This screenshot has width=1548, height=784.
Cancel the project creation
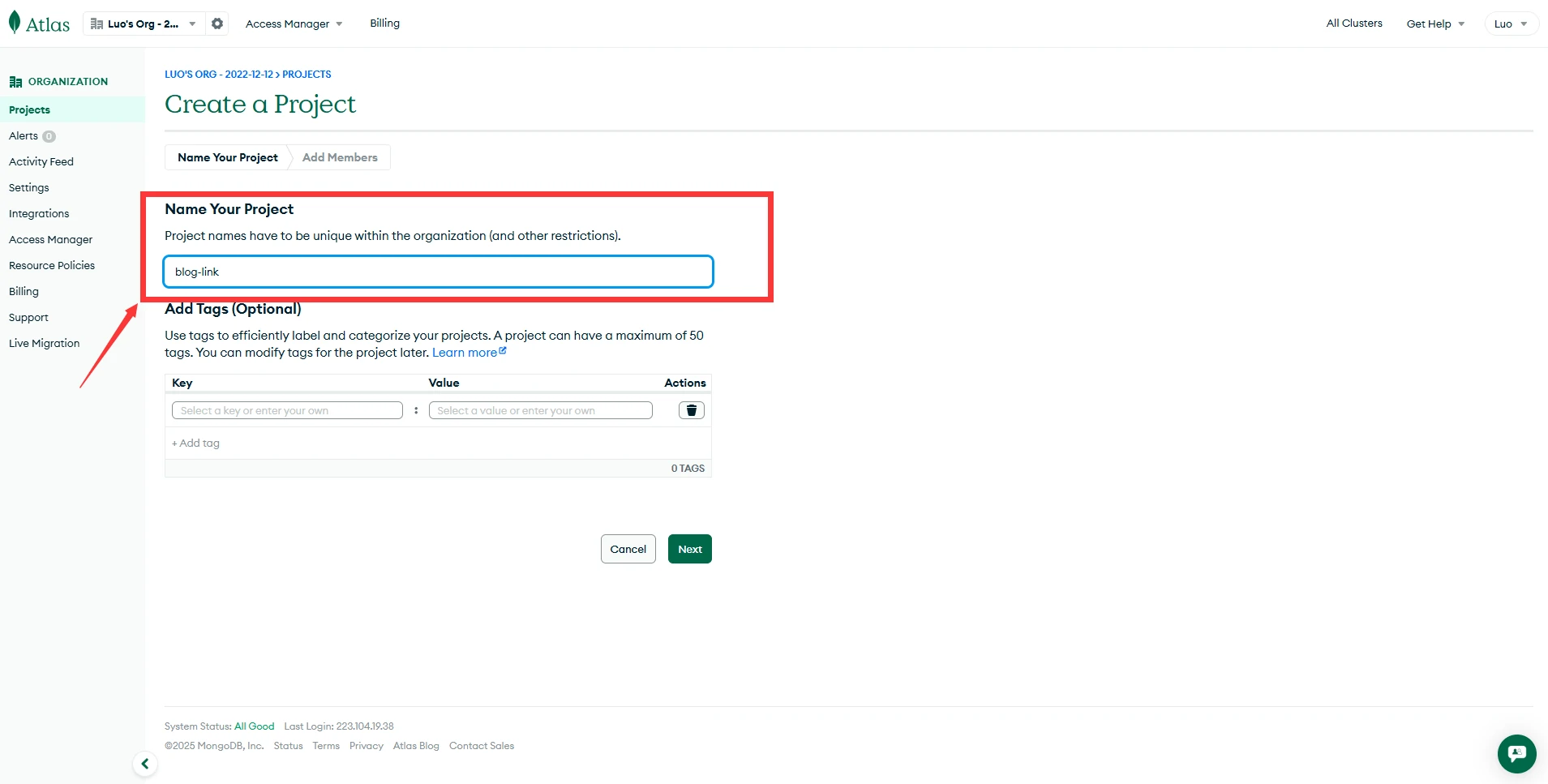tap(628, 549)
